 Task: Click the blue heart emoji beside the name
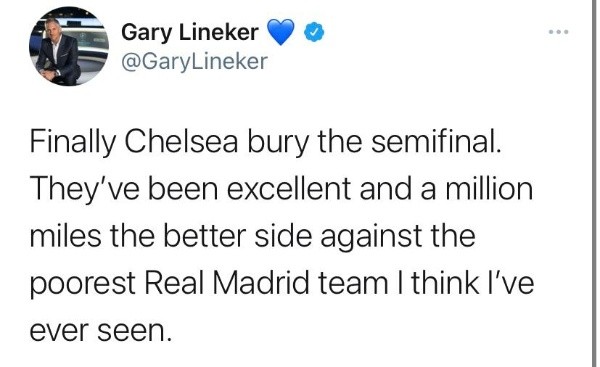pyautogui.click(x=280, y=32)
